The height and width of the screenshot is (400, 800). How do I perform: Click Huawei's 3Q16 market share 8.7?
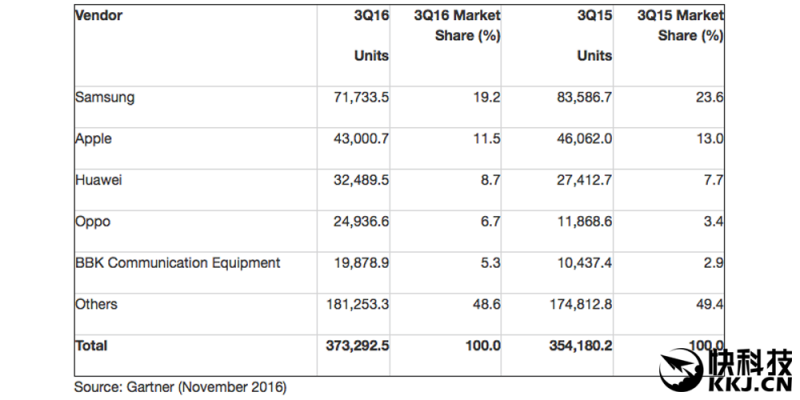[x=490, y=181]
